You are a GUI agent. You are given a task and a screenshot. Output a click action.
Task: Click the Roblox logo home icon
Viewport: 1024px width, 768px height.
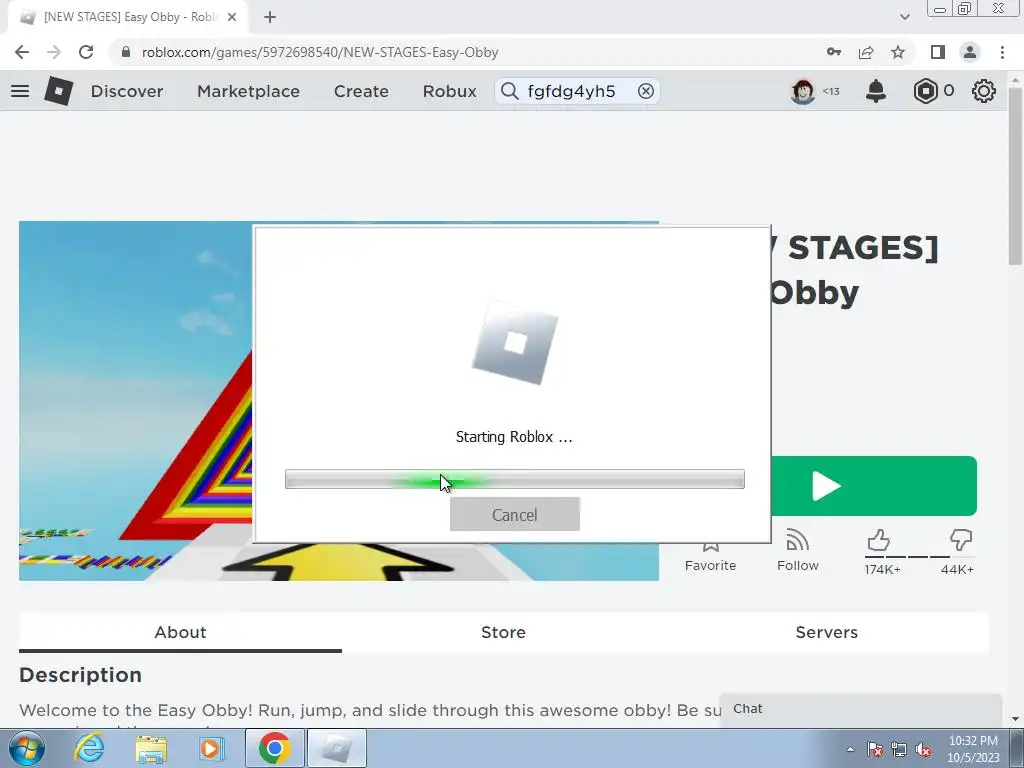click(x=58, y=91)
